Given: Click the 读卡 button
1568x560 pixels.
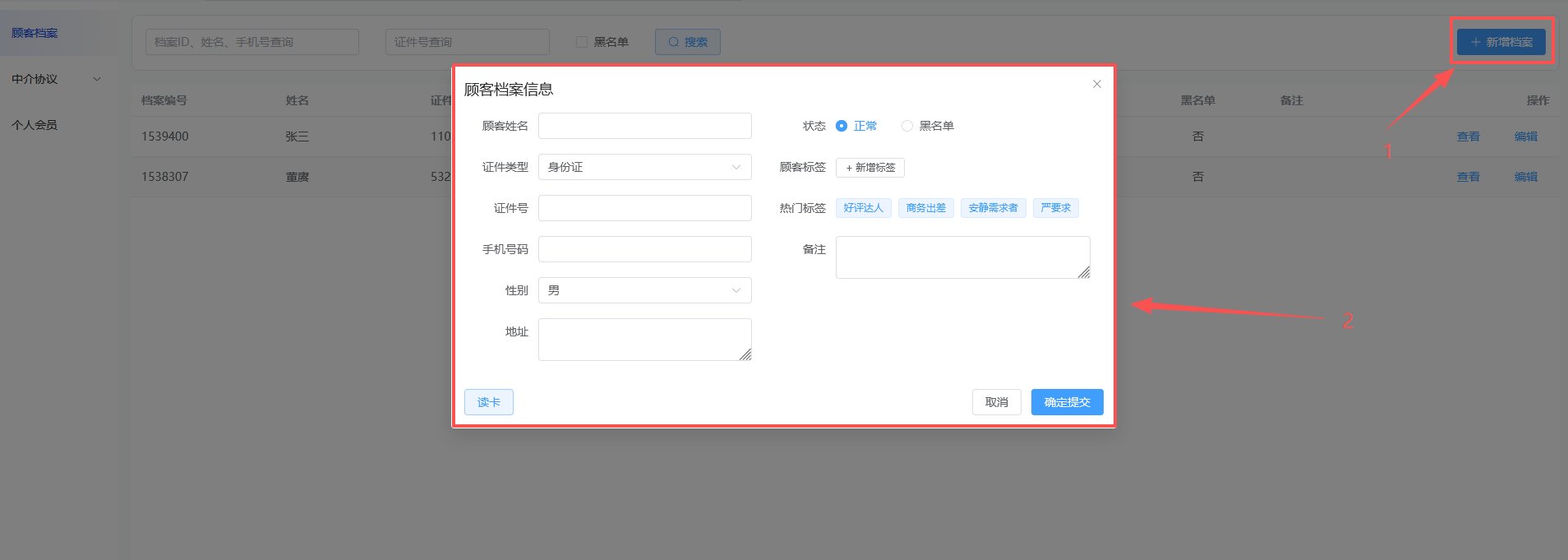Looking at the screenshot, I should tap(489, 402).
